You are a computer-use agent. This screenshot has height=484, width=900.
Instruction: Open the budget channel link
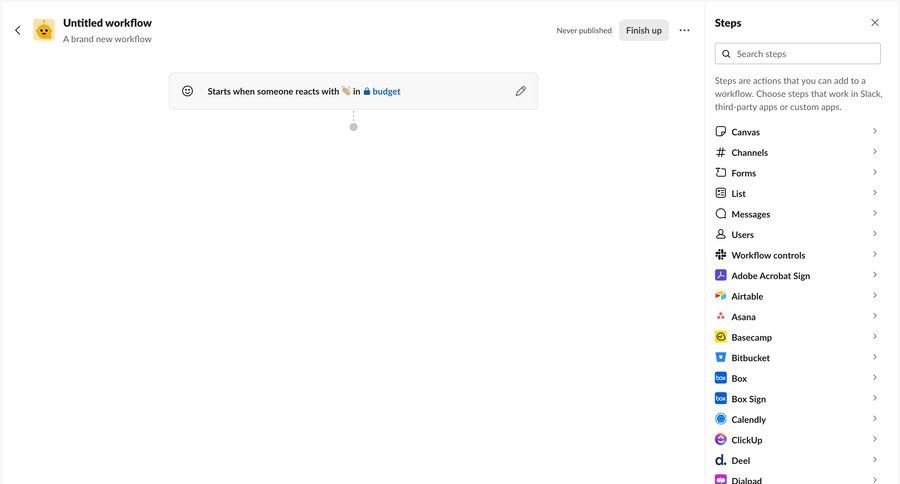(x=386, y=91)
